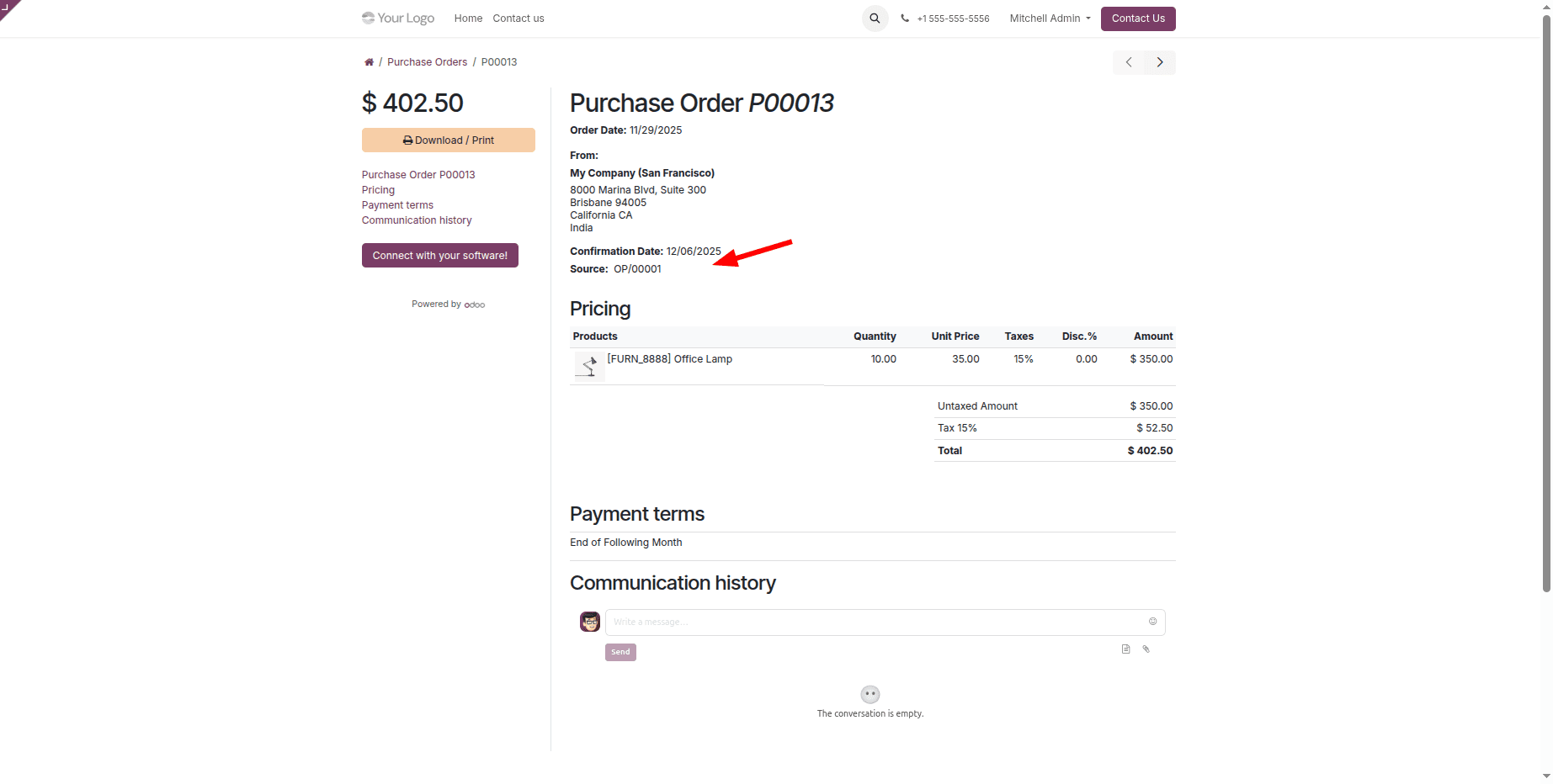The image size is (1553, 784).
Task: Open the emoji picker in the message box
Action: click(1152, 622)
